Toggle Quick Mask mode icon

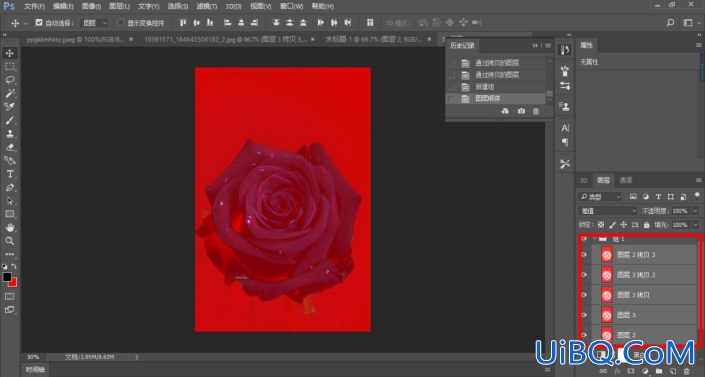tap(9, 296)
